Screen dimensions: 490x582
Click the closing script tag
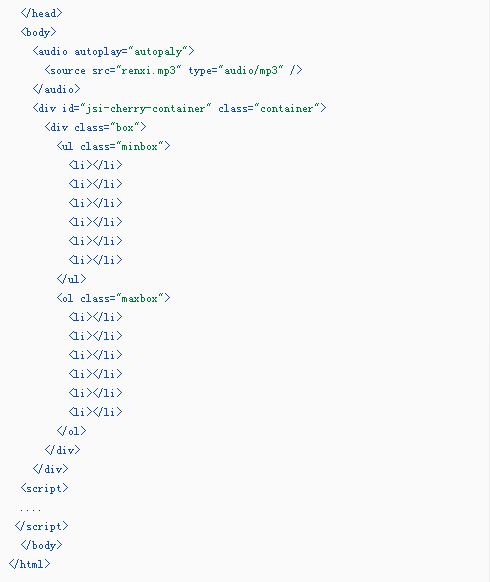coord(41,526)
